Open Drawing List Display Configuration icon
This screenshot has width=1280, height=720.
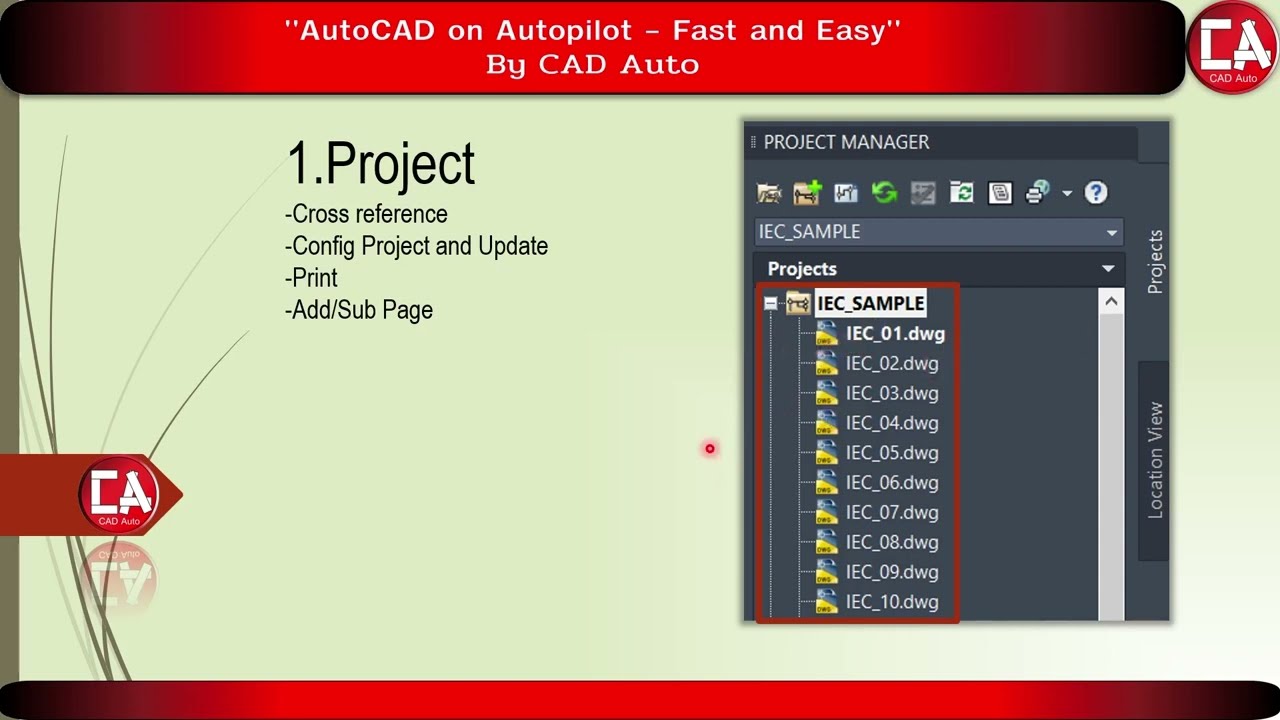pos(1000,192)
